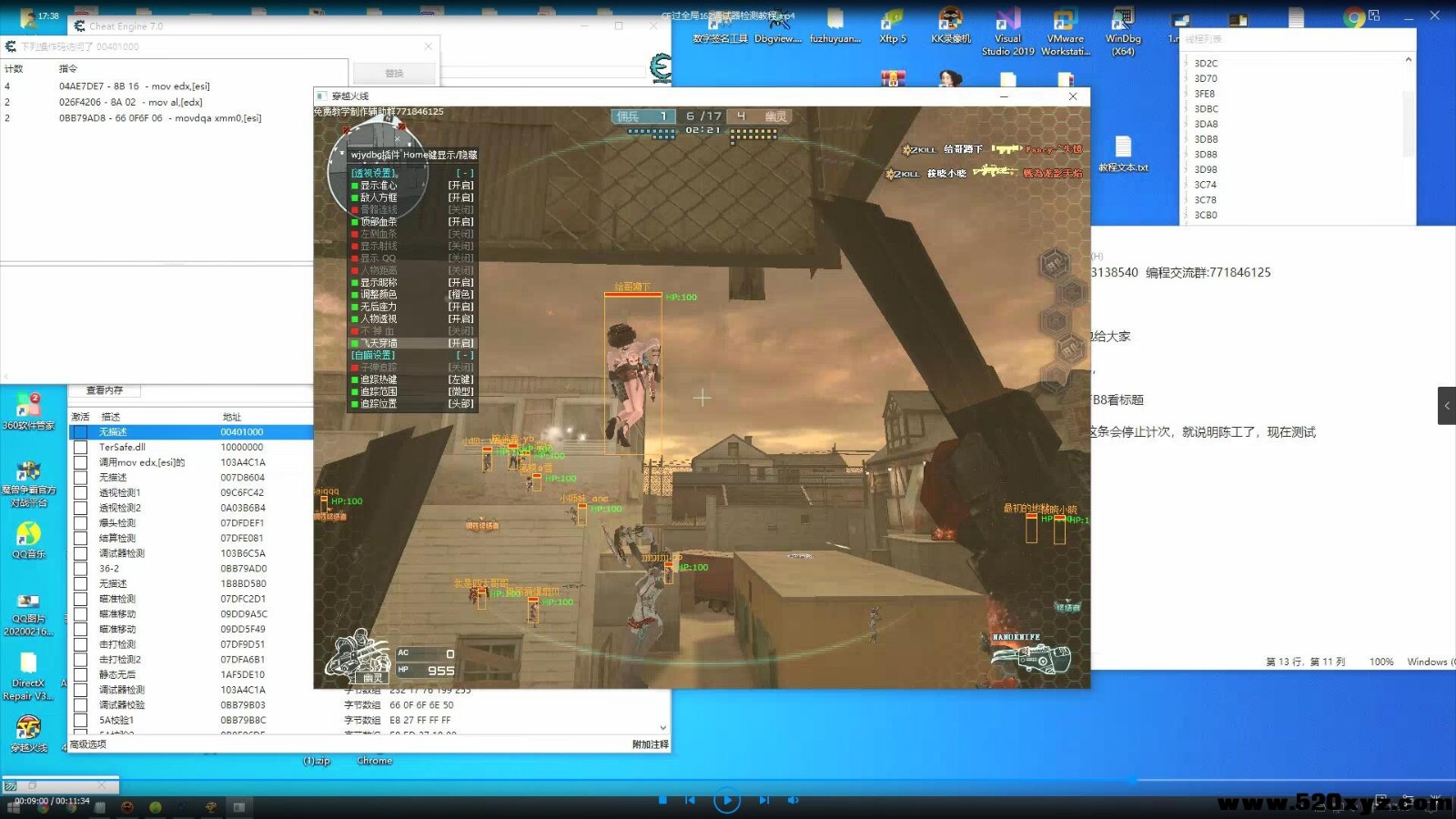The width and height of the screenshot is (1456, 819).
Task: Toggle 敌人方框 option in the cheat menu
Action: [412, 197]
